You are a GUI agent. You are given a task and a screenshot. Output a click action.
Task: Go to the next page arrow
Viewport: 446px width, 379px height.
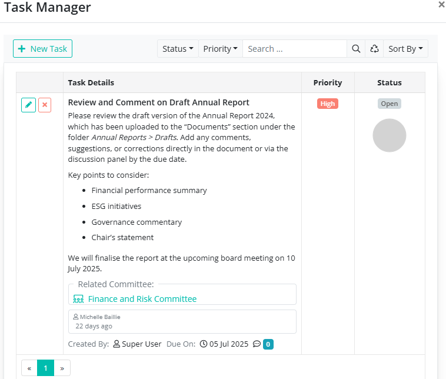[62, 368]
